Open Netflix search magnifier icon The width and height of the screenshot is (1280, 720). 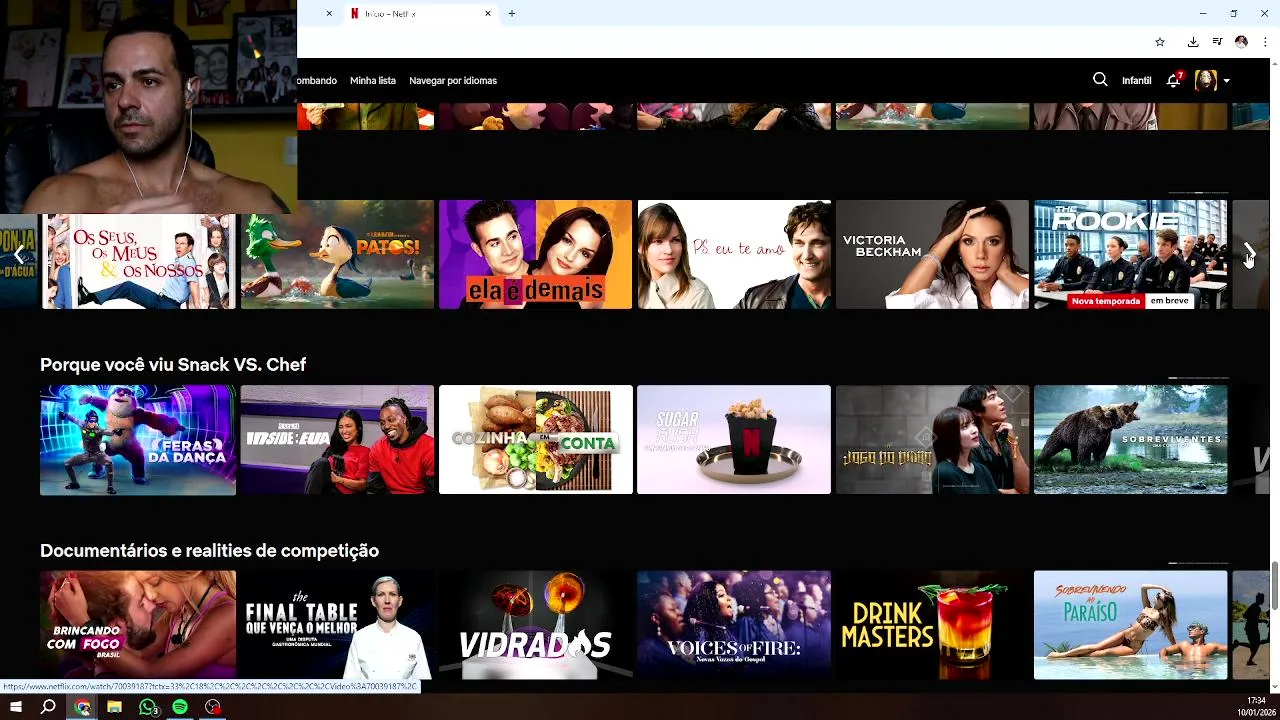coord(1100,80)
